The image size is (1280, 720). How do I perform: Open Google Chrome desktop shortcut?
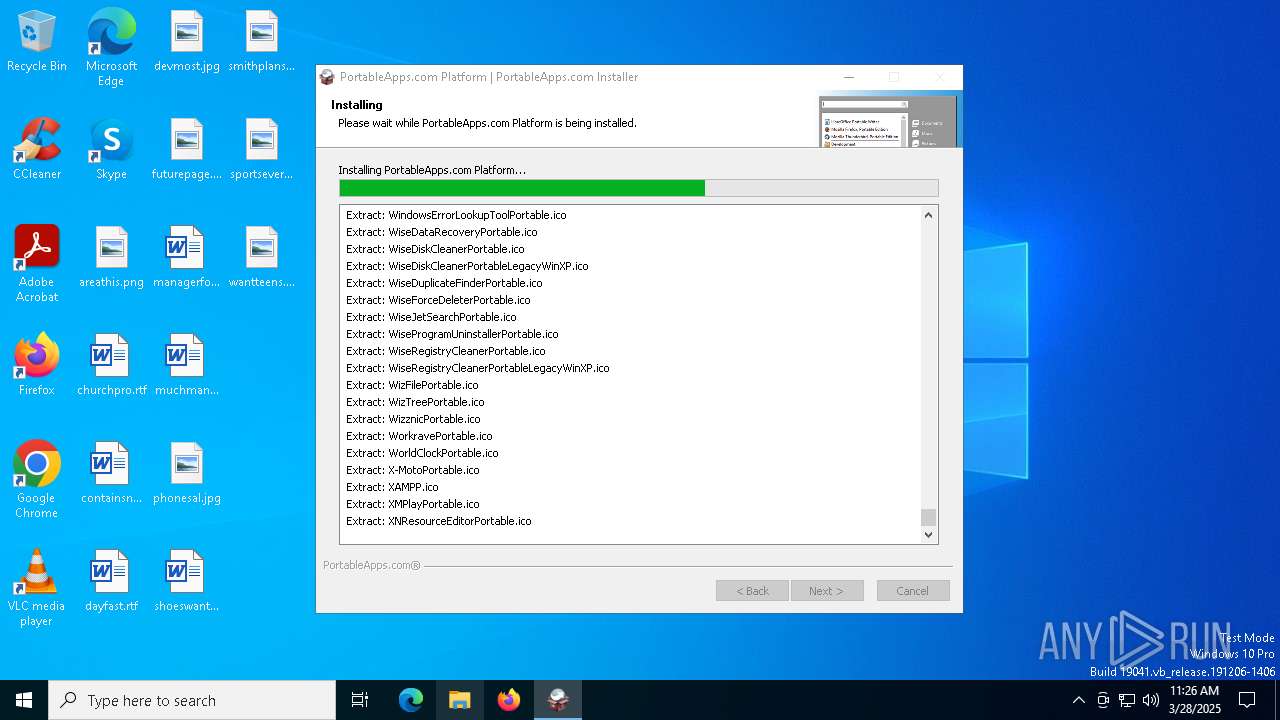coord(37,480)
